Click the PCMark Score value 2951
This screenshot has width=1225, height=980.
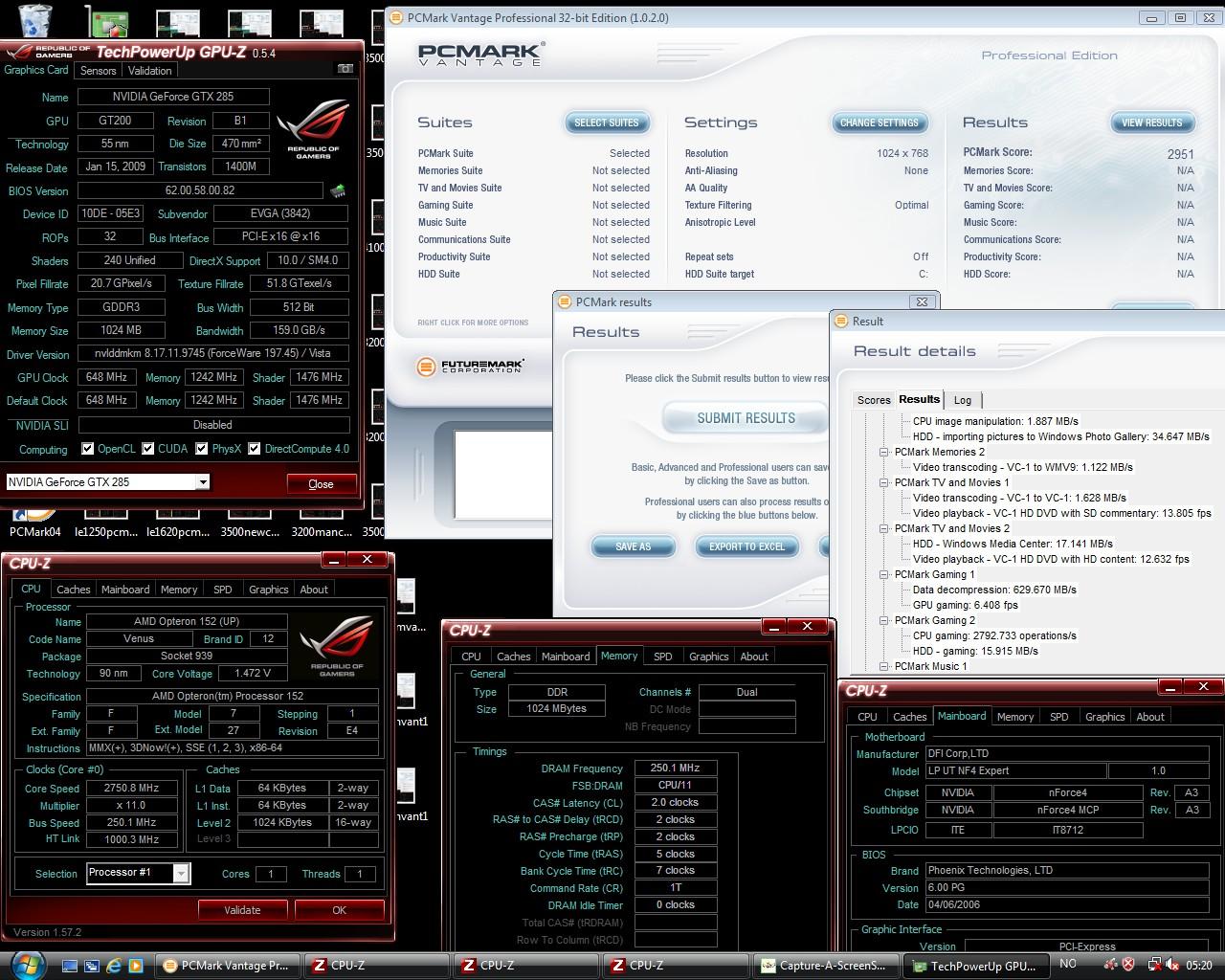[1180, 154]
